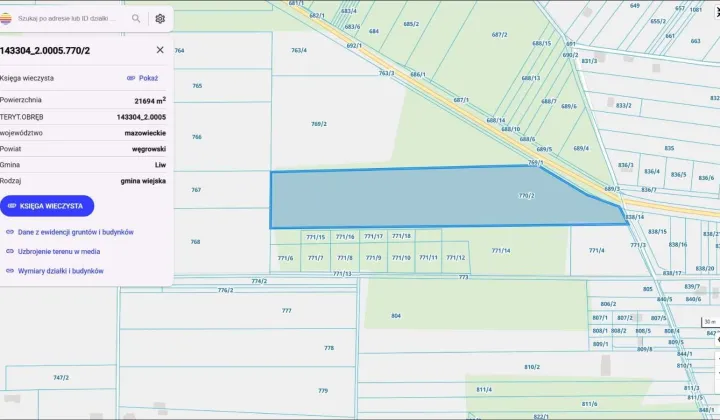Viewport: 720px width, 420px height.
Task: Click the Pokaż land register link
Action: (x=148, y=78)
